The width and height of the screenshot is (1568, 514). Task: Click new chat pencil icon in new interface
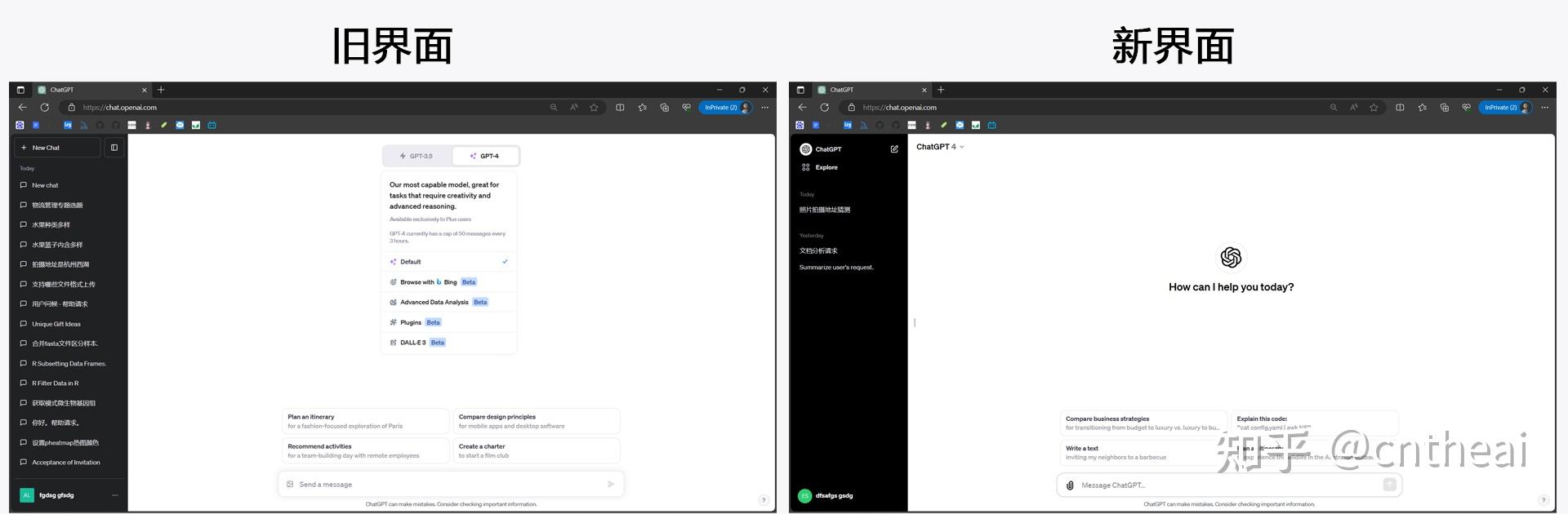click(x=894, y=149)
